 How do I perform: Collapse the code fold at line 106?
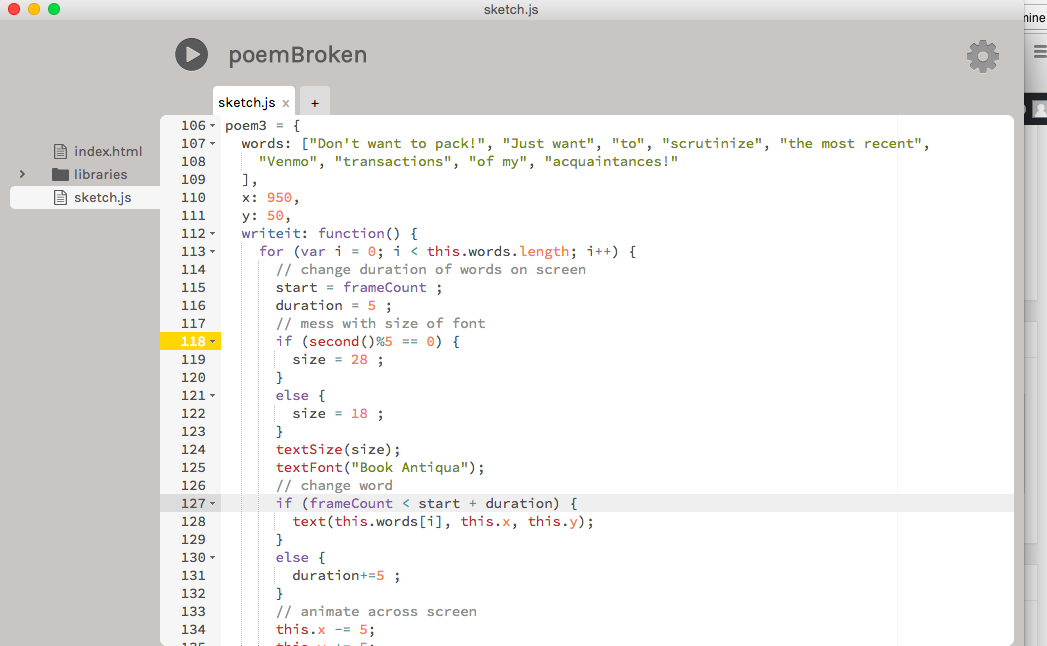pos(213,126)
